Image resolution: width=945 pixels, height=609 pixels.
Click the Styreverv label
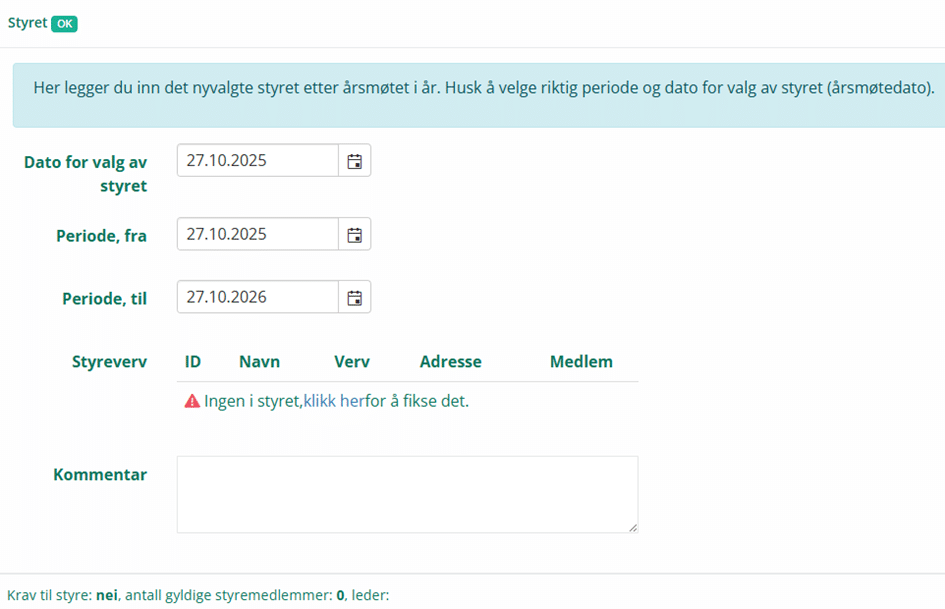click(x=109, y=362)
